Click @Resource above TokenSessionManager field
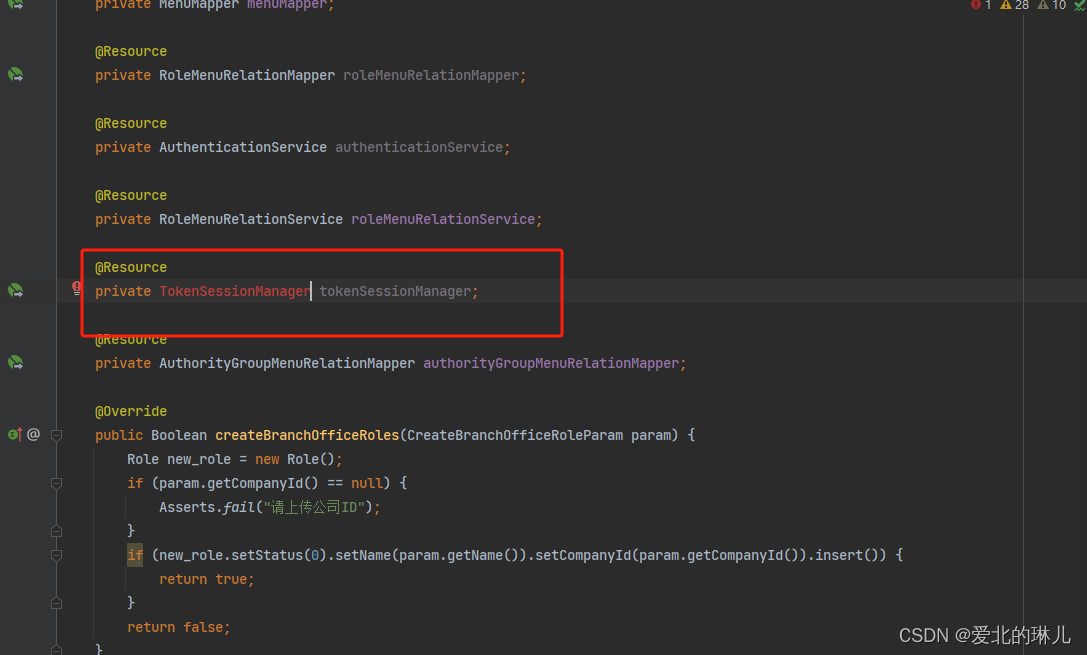 click(x=131, y=268)
